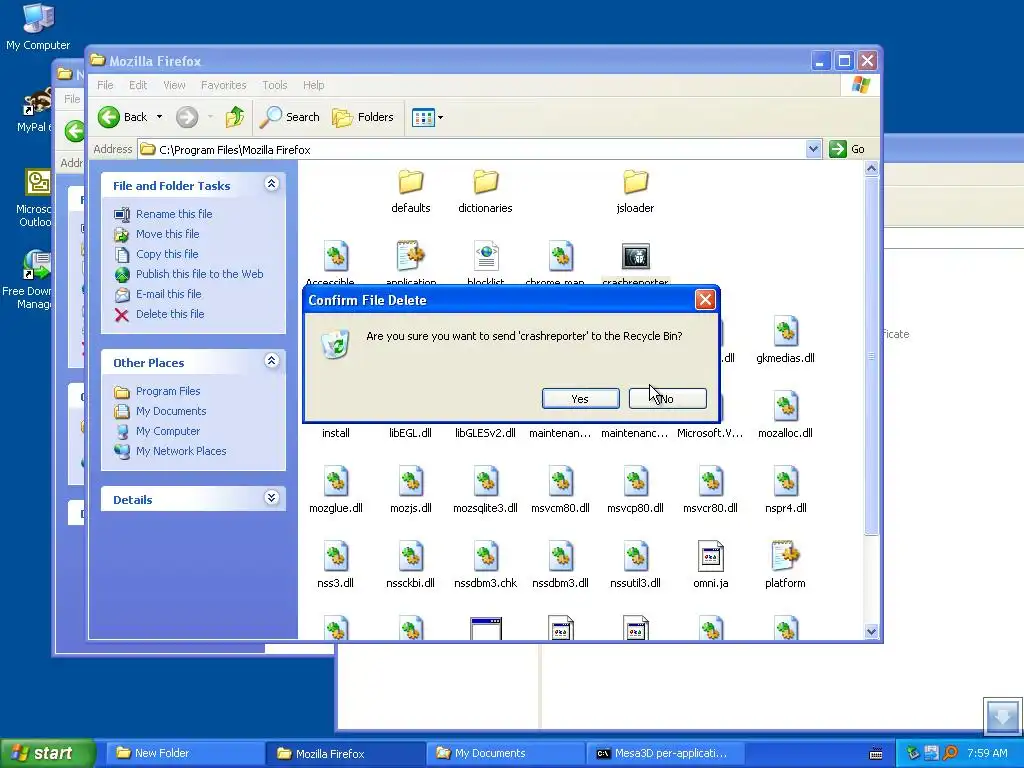
Task: Collapse File and Folder Tasks panel
Action: 272,184
